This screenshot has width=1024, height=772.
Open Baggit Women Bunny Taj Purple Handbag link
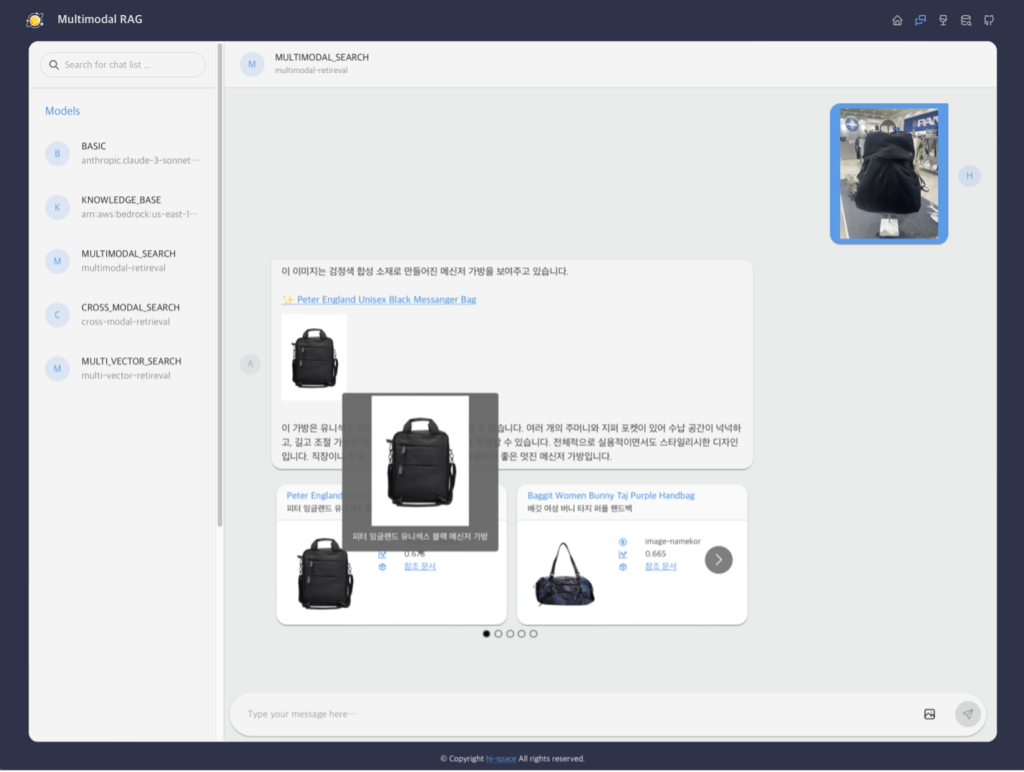tap(611, 496)
